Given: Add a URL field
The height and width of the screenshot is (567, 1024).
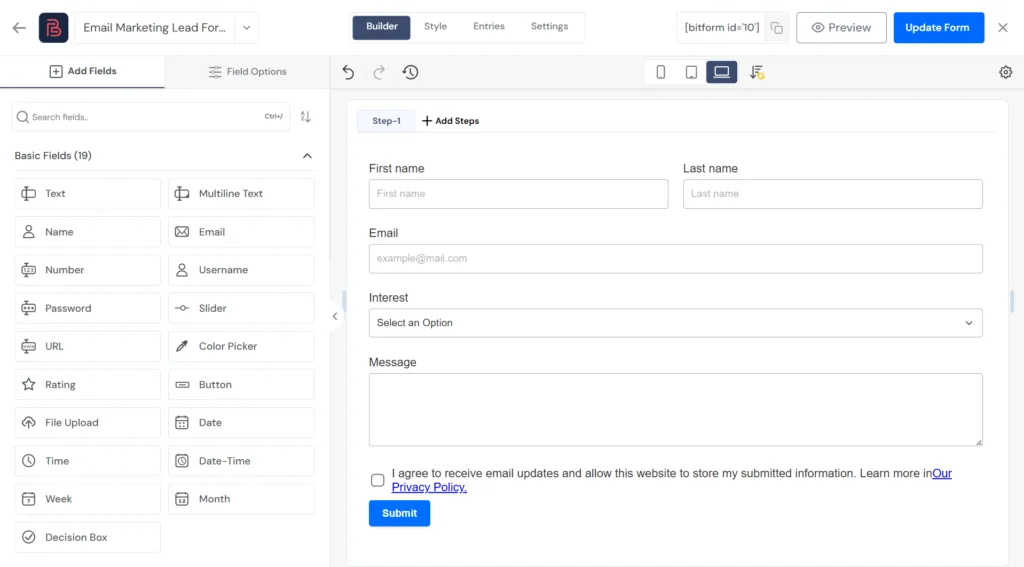Looking at the screenshot, I should coord(88,346).
